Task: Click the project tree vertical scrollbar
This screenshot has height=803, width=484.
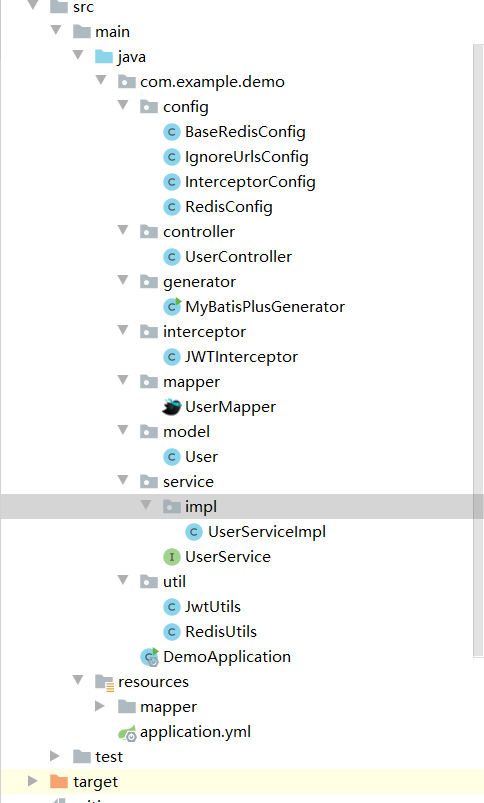Action: pyautogui.click(x=478, y=351)
